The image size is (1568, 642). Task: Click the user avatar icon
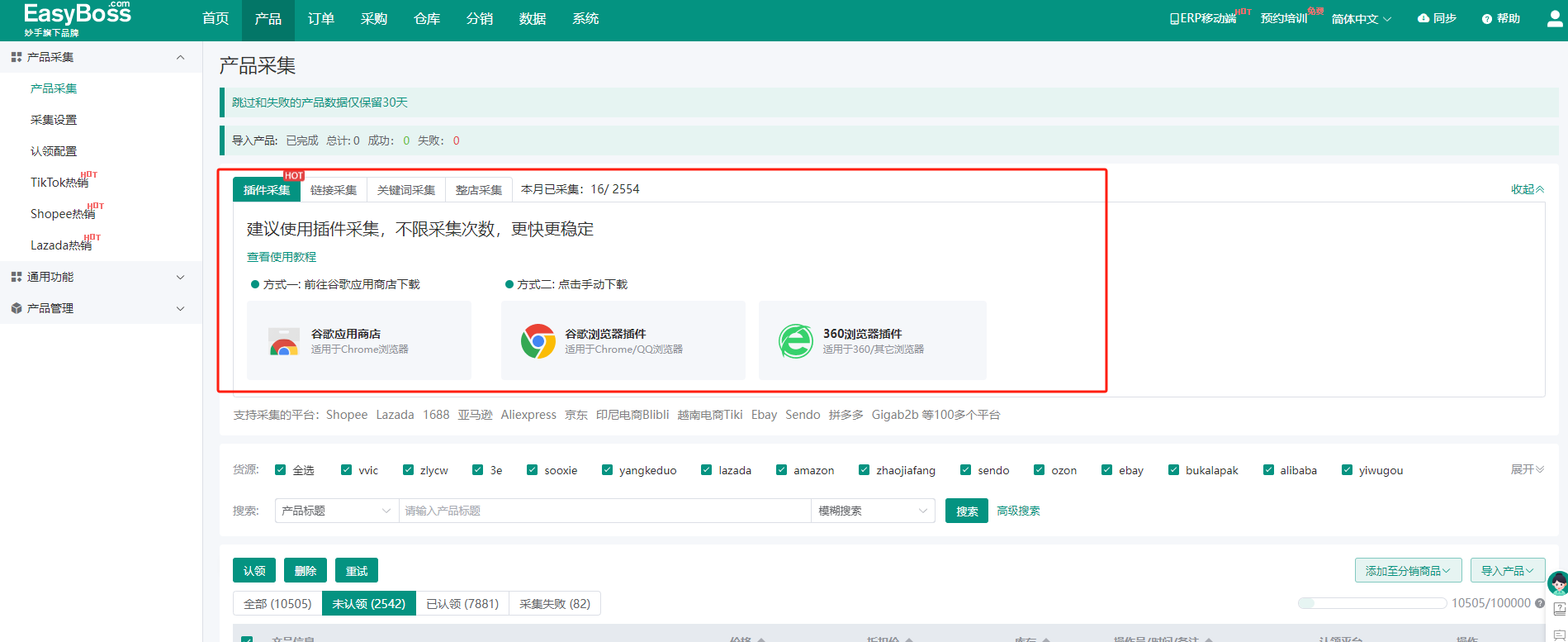(1556, 18)
